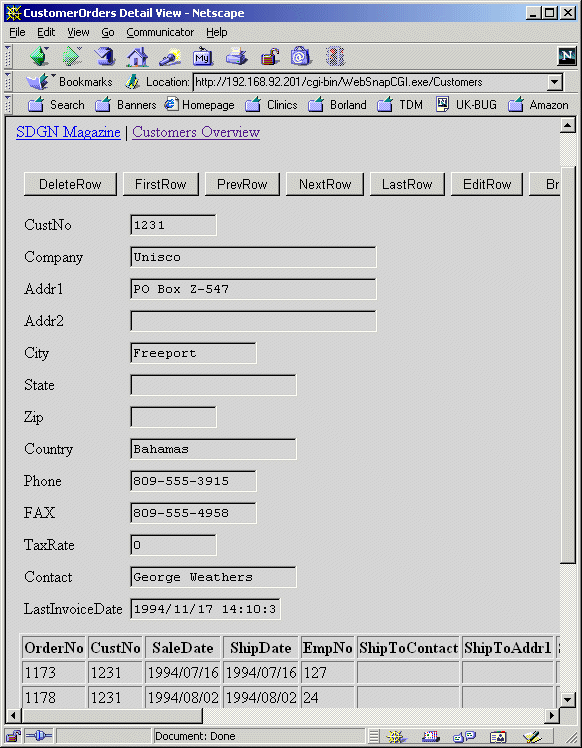Click the My Netscape toolbar icon
The width and height of the screenshot is (582, 748).
203,57
